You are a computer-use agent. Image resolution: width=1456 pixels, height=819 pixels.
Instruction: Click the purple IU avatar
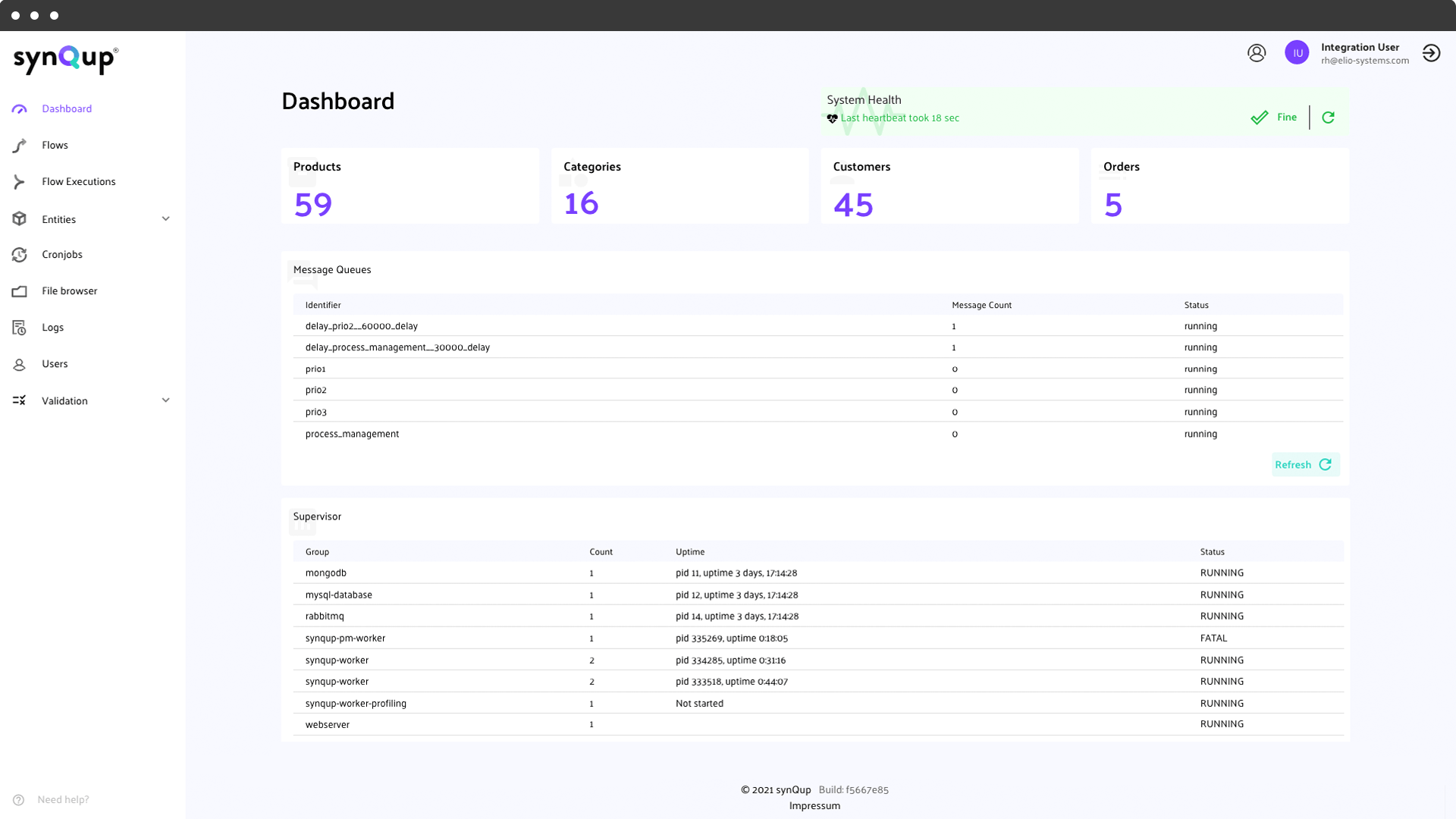[1297, 53]
